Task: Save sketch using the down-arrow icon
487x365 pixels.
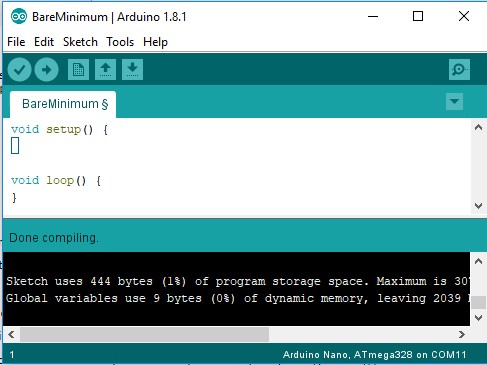Action: click(132, 69)
